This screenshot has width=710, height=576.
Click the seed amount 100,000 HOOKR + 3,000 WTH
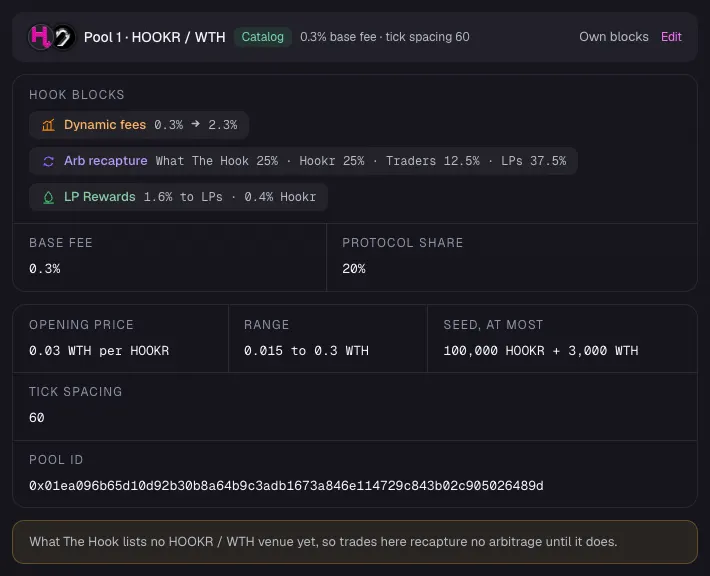point(541,351)
